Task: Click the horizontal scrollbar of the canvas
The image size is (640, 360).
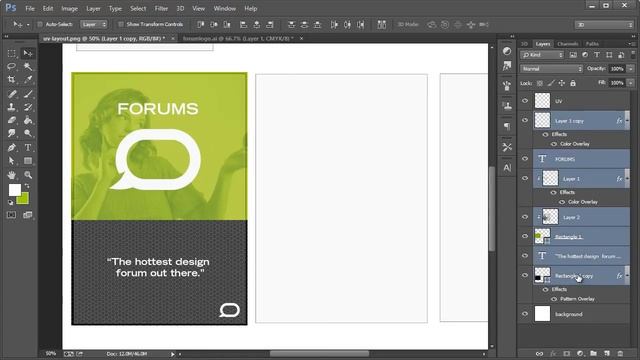Action: (319, 353)
